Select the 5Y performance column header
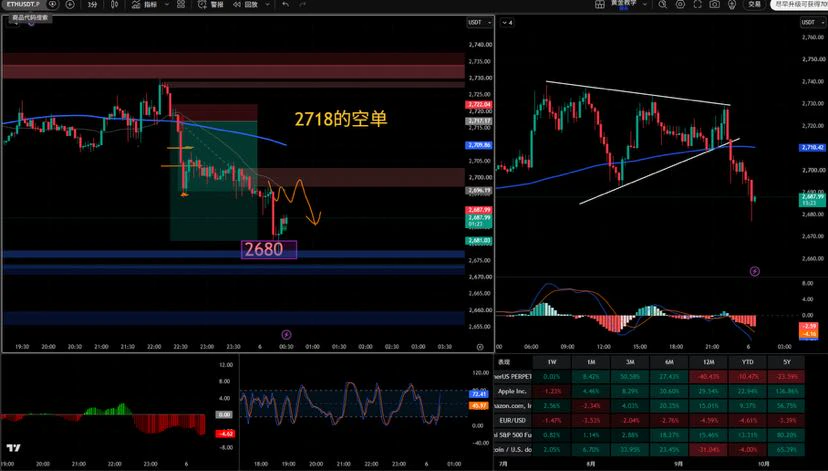 pyautogui.click(x=787, y=362)
